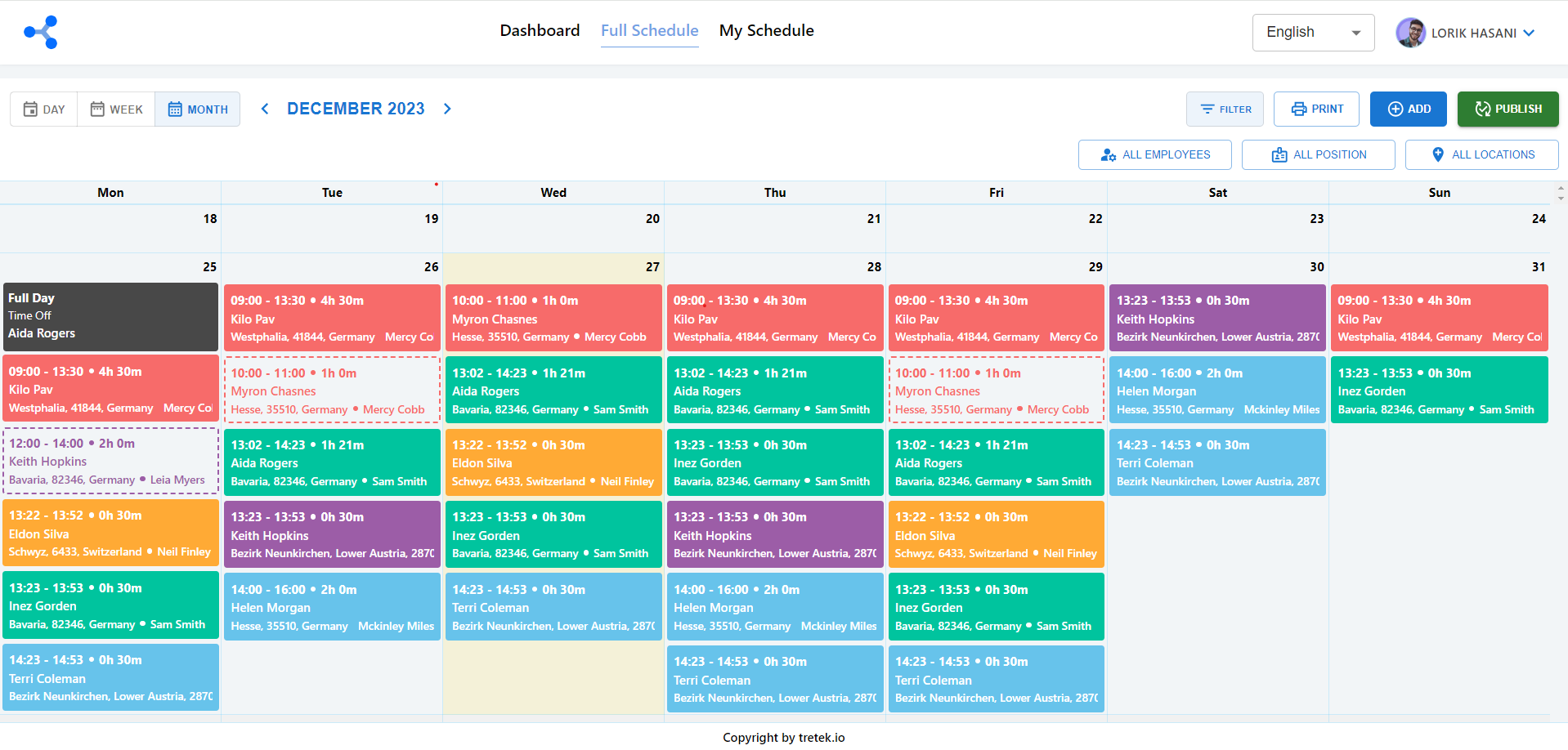Click the WEEK view calendar icon
Viewport: 1568px width, 750px height.
click(x=97, y=109)
